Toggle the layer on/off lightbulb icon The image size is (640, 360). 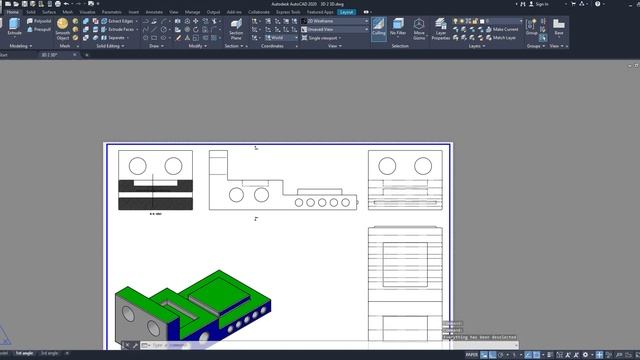pyautogui.click(x=456, y=21)
